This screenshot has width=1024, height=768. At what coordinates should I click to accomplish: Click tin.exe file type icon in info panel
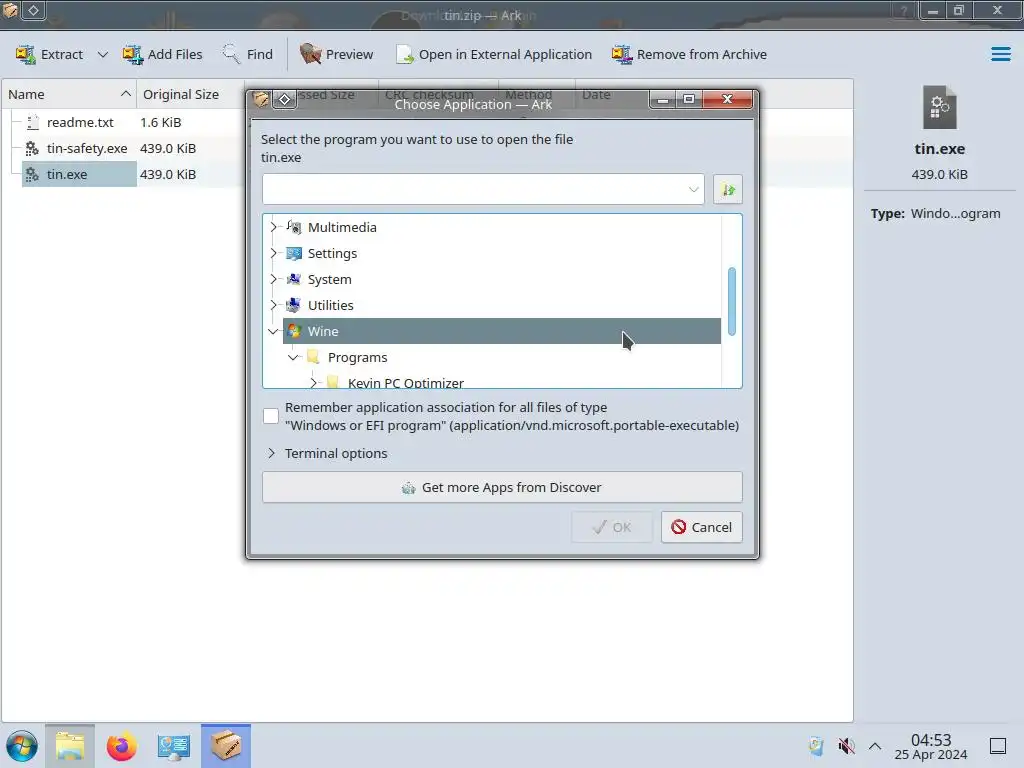click(939, 108)
